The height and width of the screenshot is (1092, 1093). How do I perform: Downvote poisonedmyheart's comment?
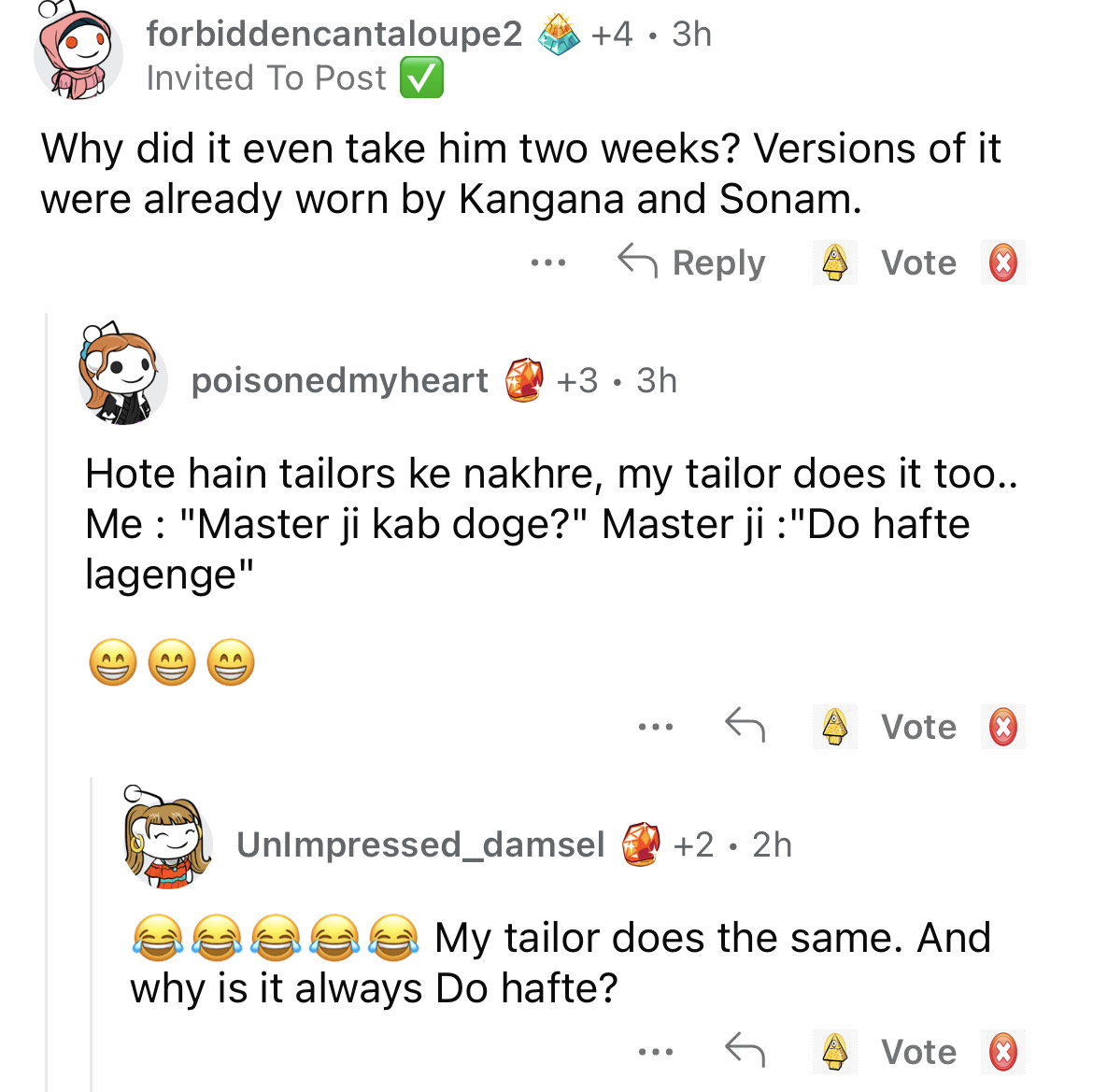[x=1002, y=727]
